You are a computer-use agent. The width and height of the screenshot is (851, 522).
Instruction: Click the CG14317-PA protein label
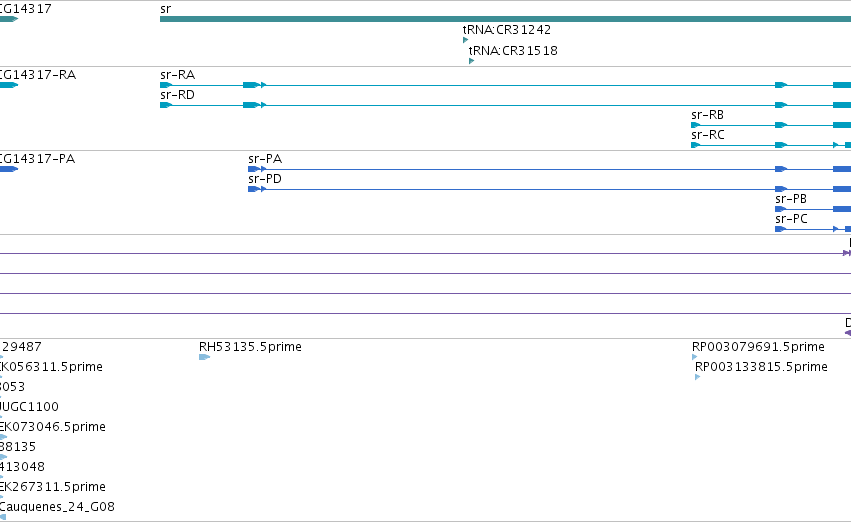click(37, 159)
